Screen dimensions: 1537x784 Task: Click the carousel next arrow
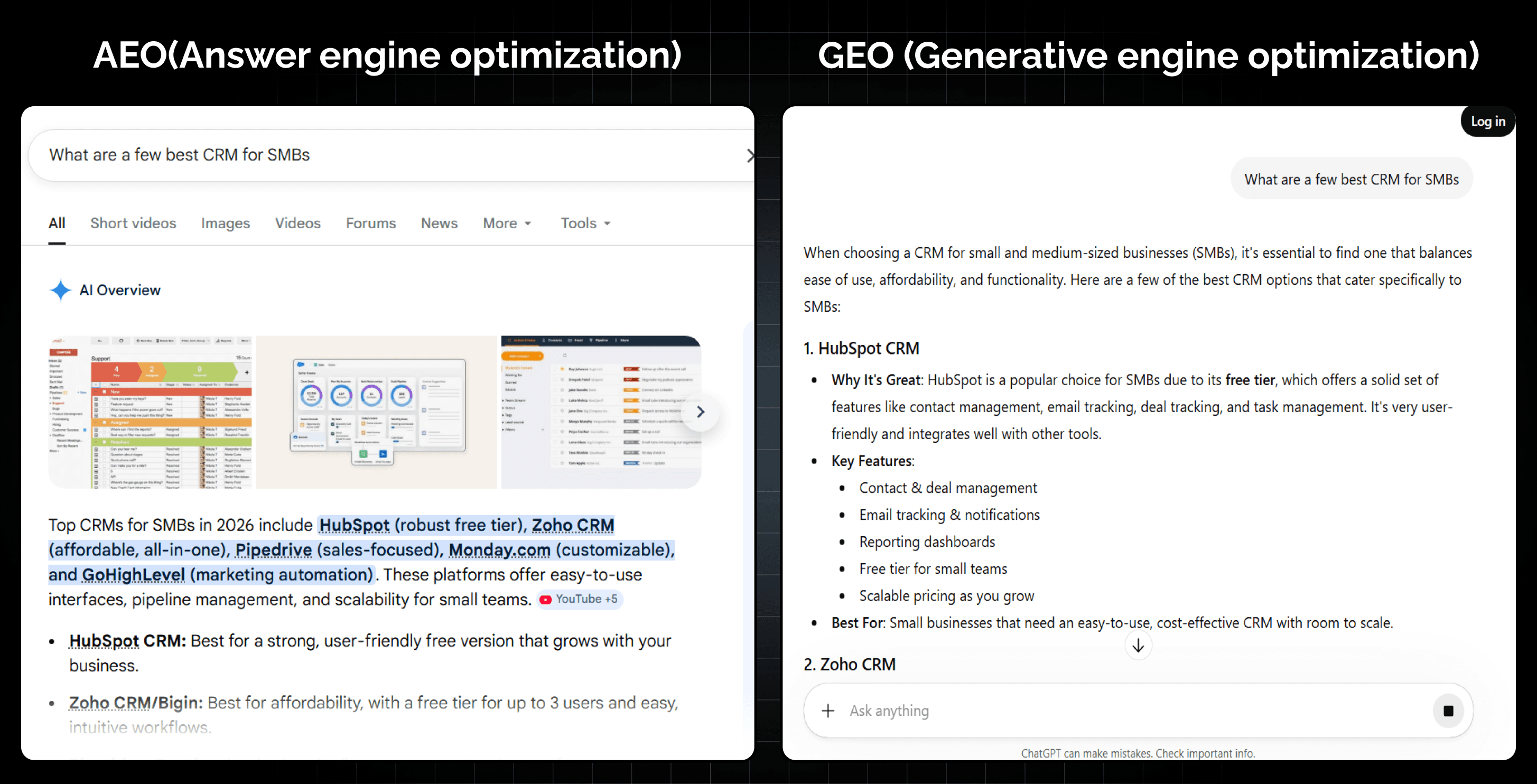click(x=701, y=412)
